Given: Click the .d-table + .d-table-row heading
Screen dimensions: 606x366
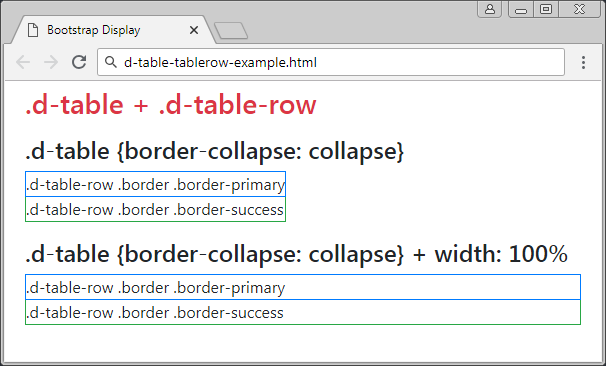Looking at the screenshot, I should pyautogui.click(x=170, y=105).
